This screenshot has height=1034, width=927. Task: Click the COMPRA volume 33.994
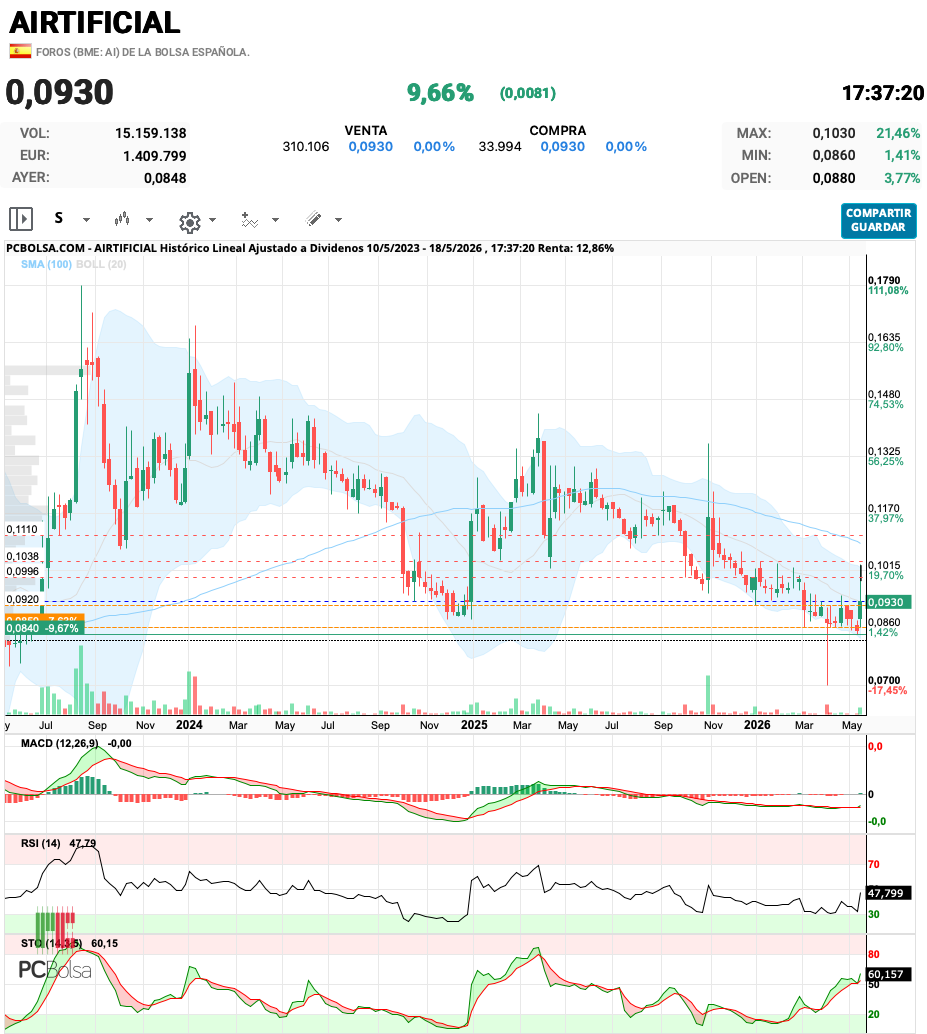(x=500, y=146)
